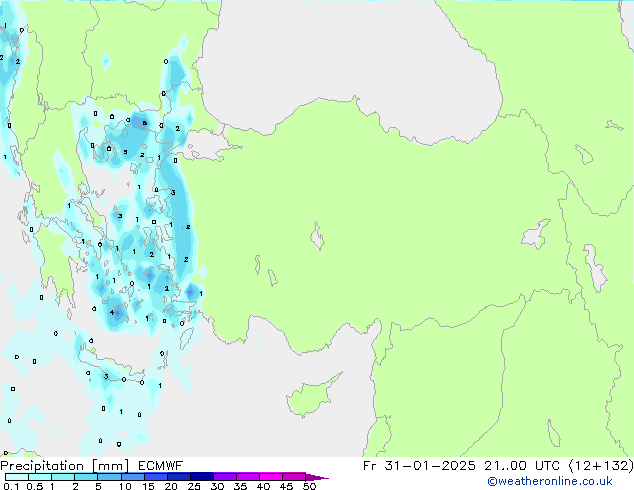Click Cyprus island on the map
Viewport: 634px width, 490px height.
click(x=310, y=390)
